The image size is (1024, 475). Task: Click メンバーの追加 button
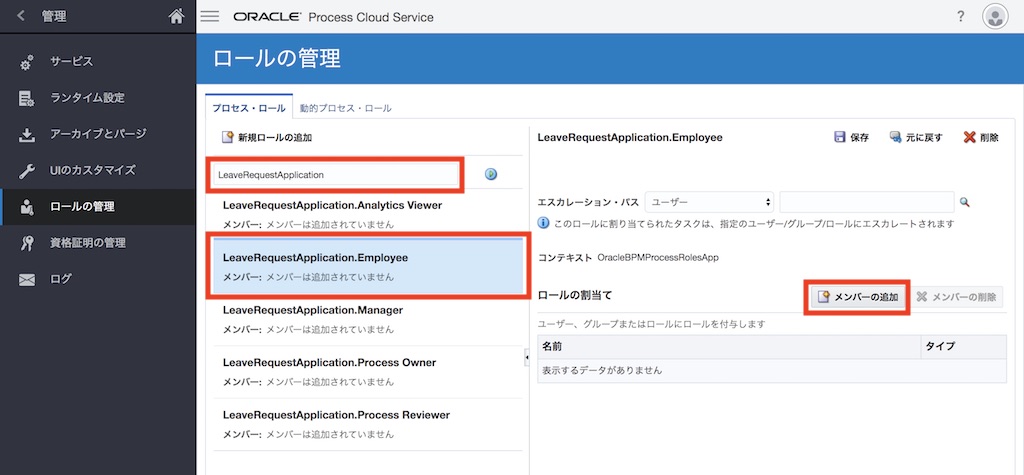[857, 297]
